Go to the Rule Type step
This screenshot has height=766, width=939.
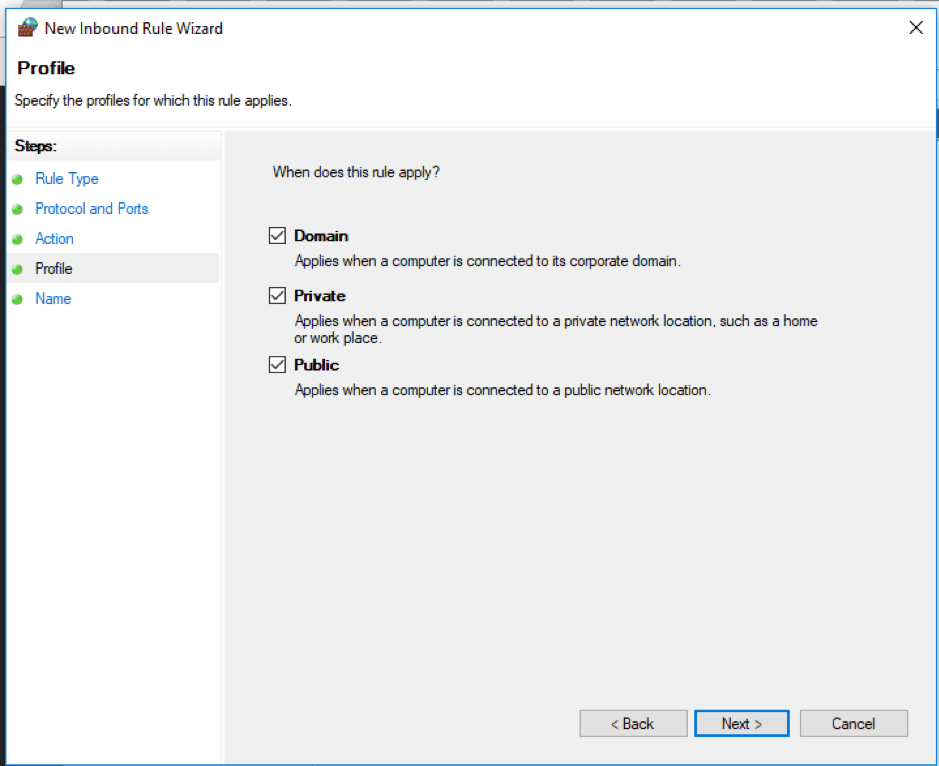pyautogui.click(x=66, y=179)
